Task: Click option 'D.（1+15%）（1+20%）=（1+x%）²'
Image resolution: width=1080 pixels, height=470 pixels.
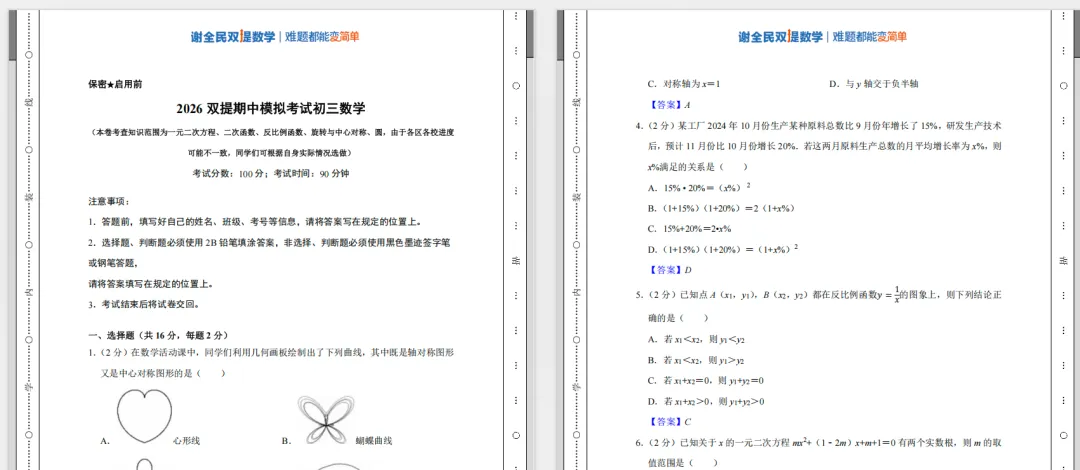Action: tap(723, 249)
